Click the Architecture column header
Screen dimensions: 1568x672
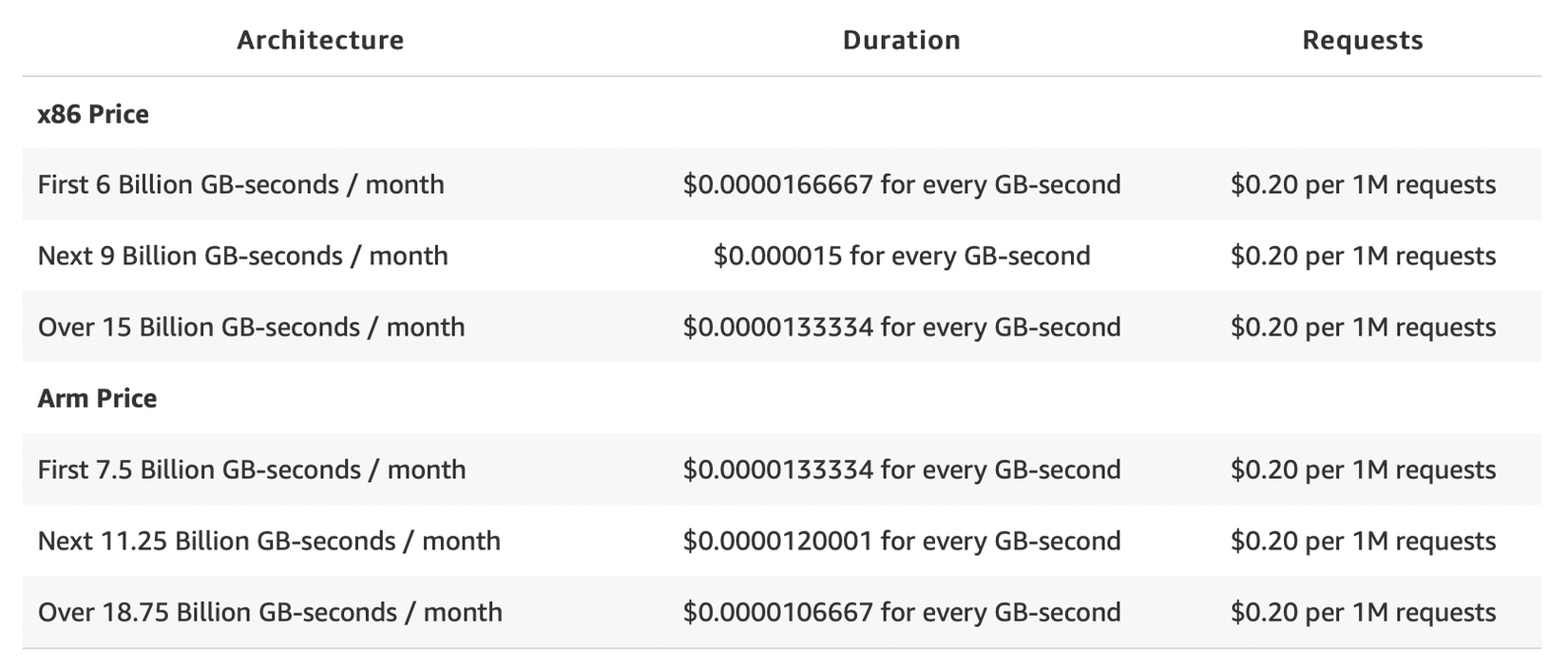(320, 40)
